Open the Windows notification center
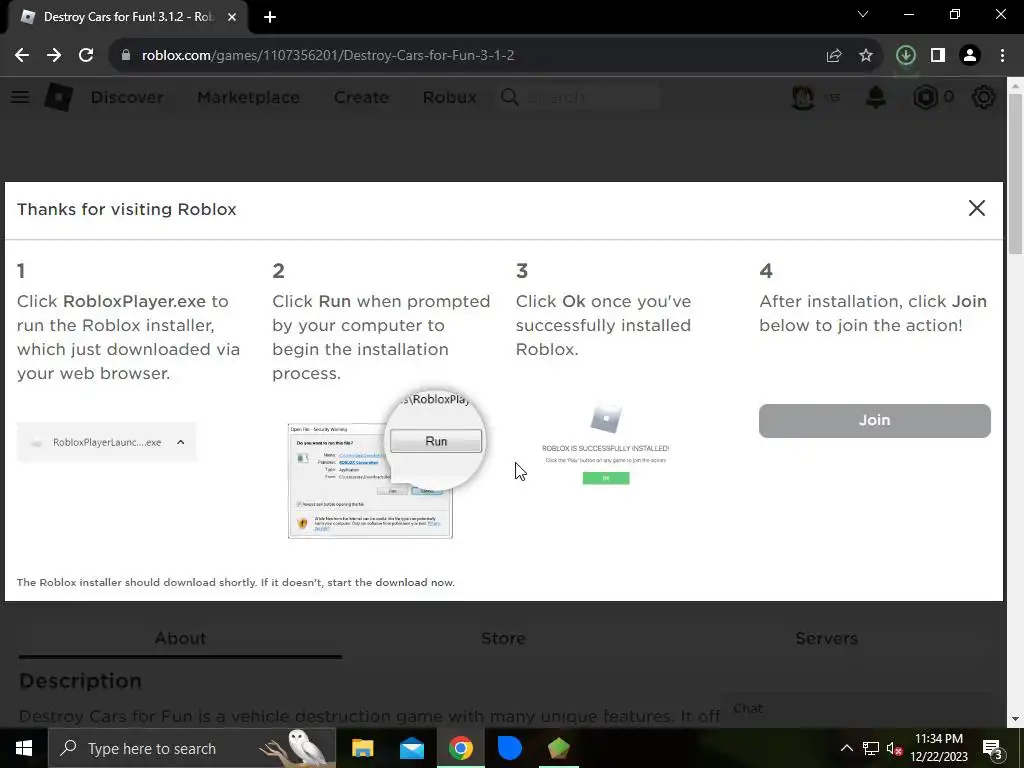 (993, 748)
